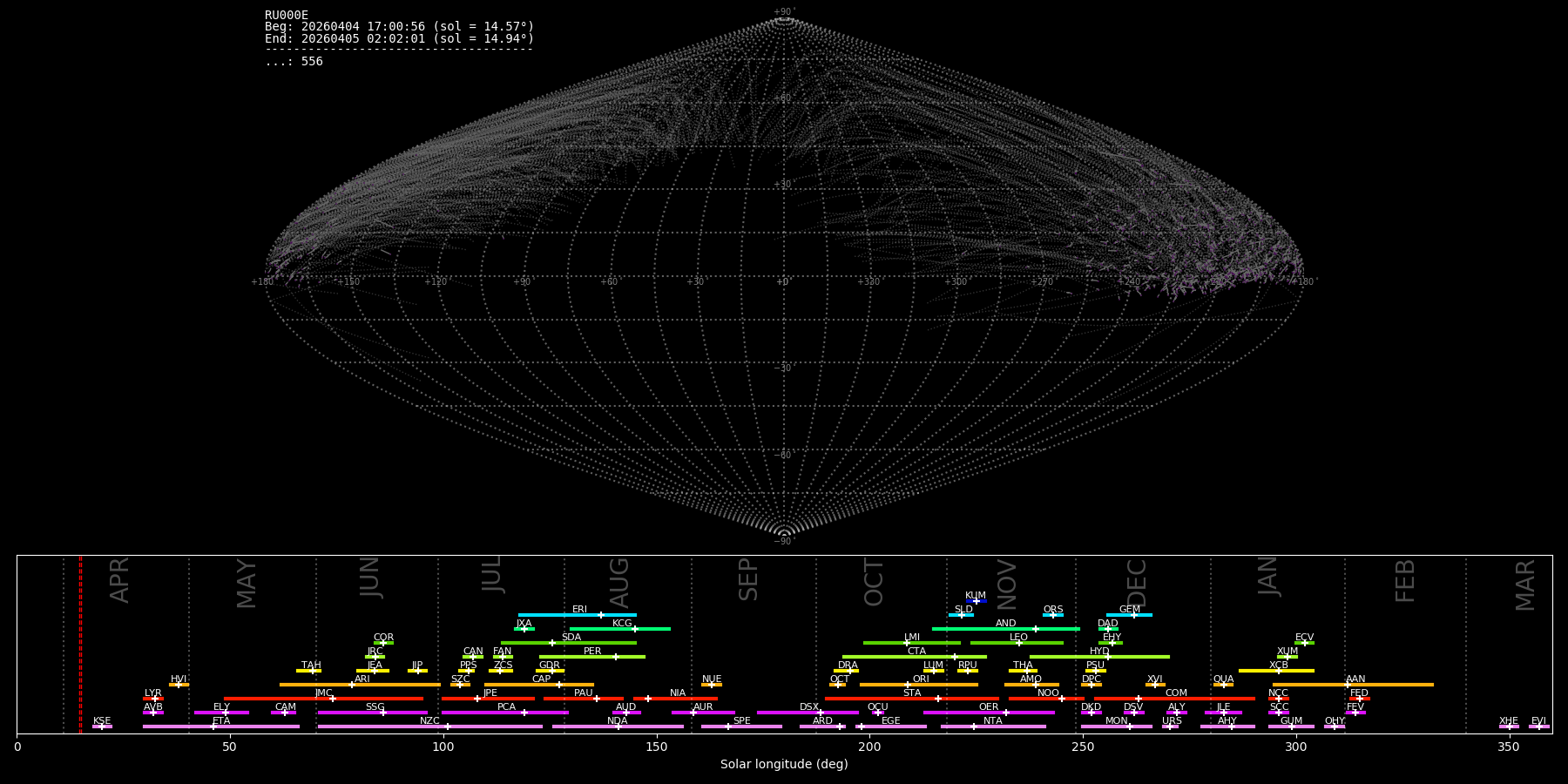Click the 'CAP' shower label
Viewport: 1568px width, 784px height.
542,679
